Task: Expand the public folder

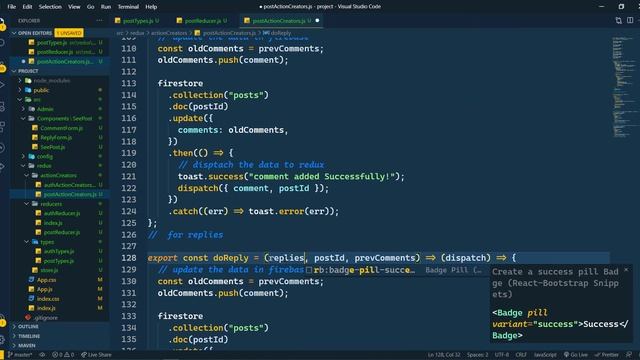Action: [x=20, y=90]
